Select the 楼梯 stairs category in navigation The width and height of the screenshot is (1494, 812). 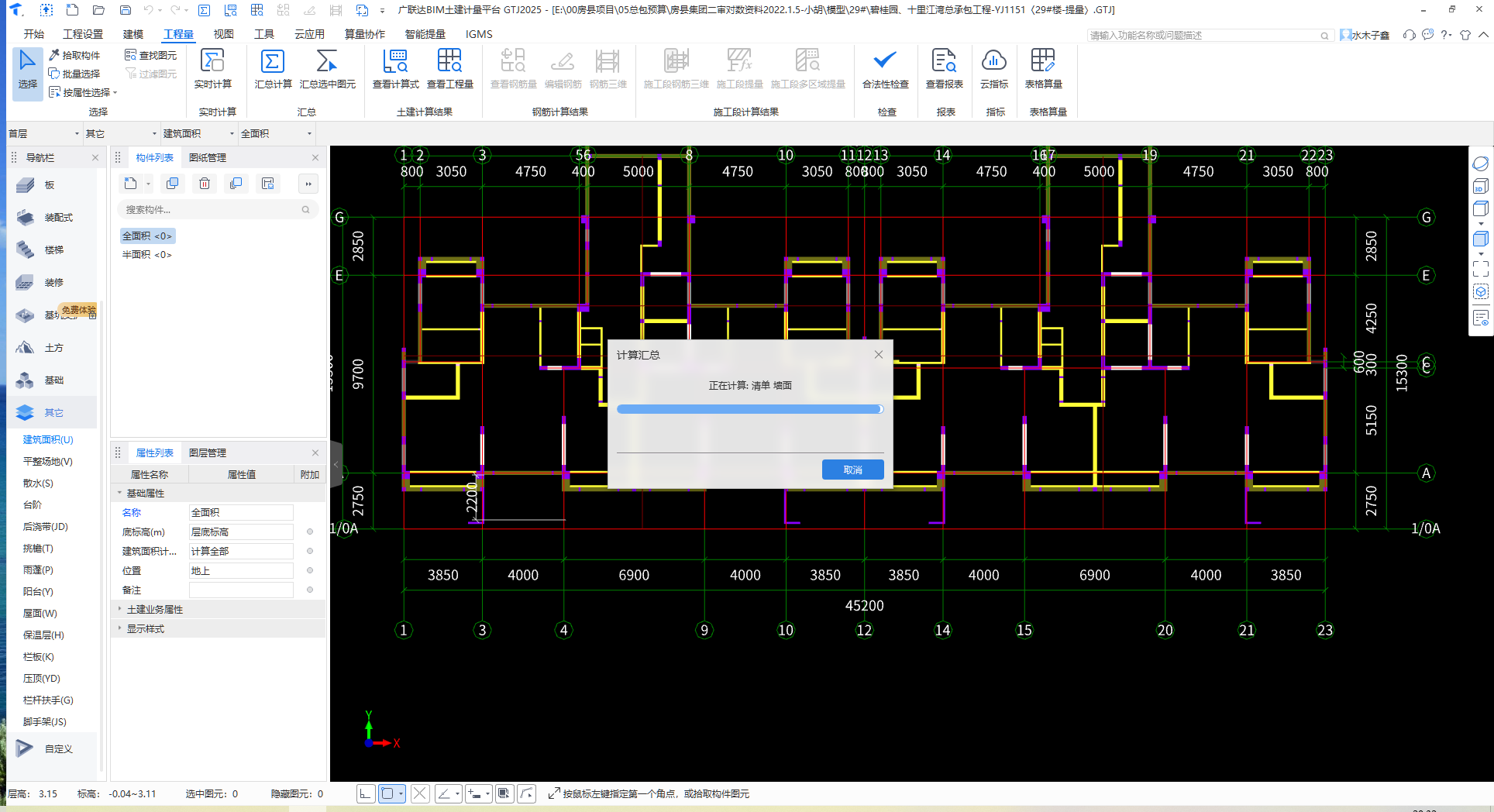coord(54,250)
